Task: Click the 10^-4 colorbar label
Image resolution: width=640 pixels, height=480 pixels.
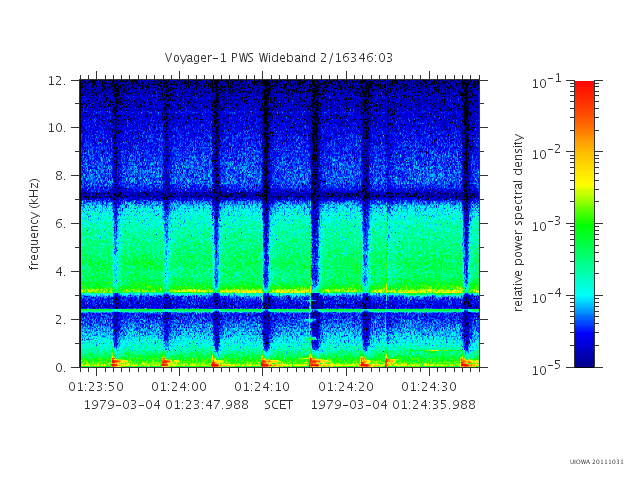Action: tap(548, 296)
